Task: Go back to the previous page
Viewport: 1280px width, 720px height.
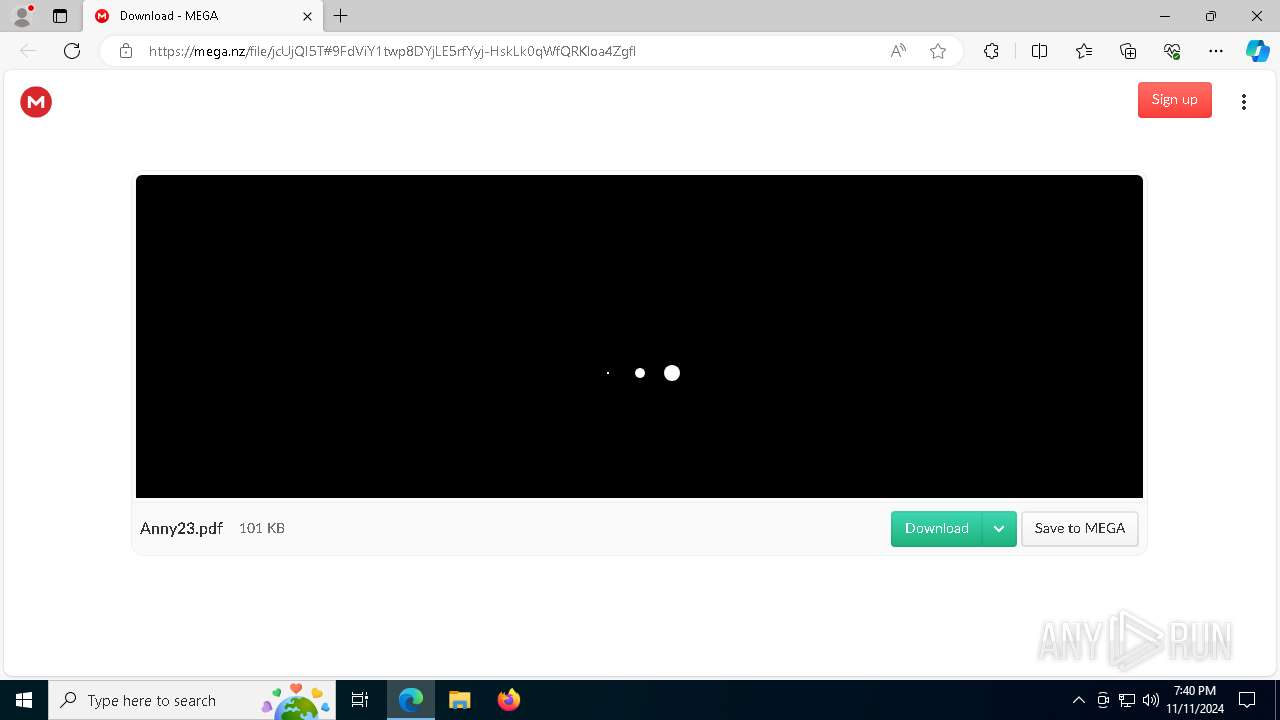Action: coord(28,51)
